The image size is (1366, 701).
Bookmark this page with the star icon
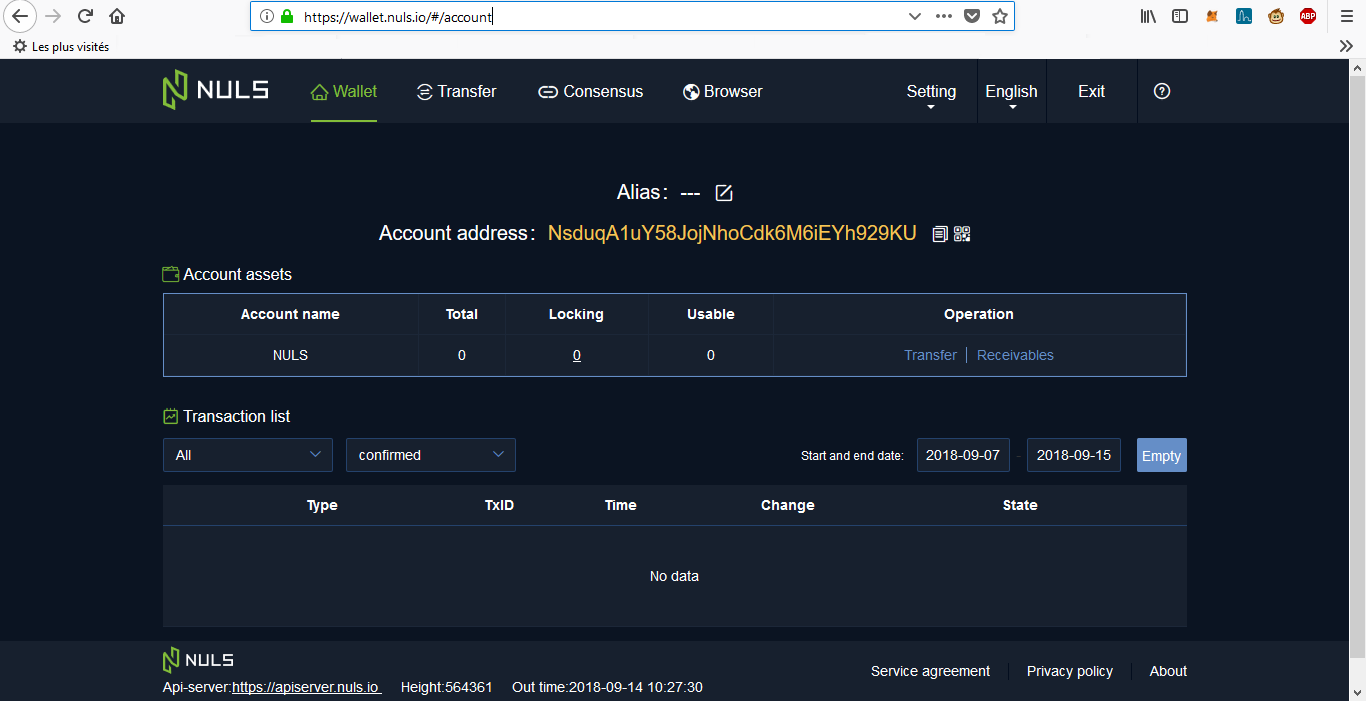click(999, 16)
